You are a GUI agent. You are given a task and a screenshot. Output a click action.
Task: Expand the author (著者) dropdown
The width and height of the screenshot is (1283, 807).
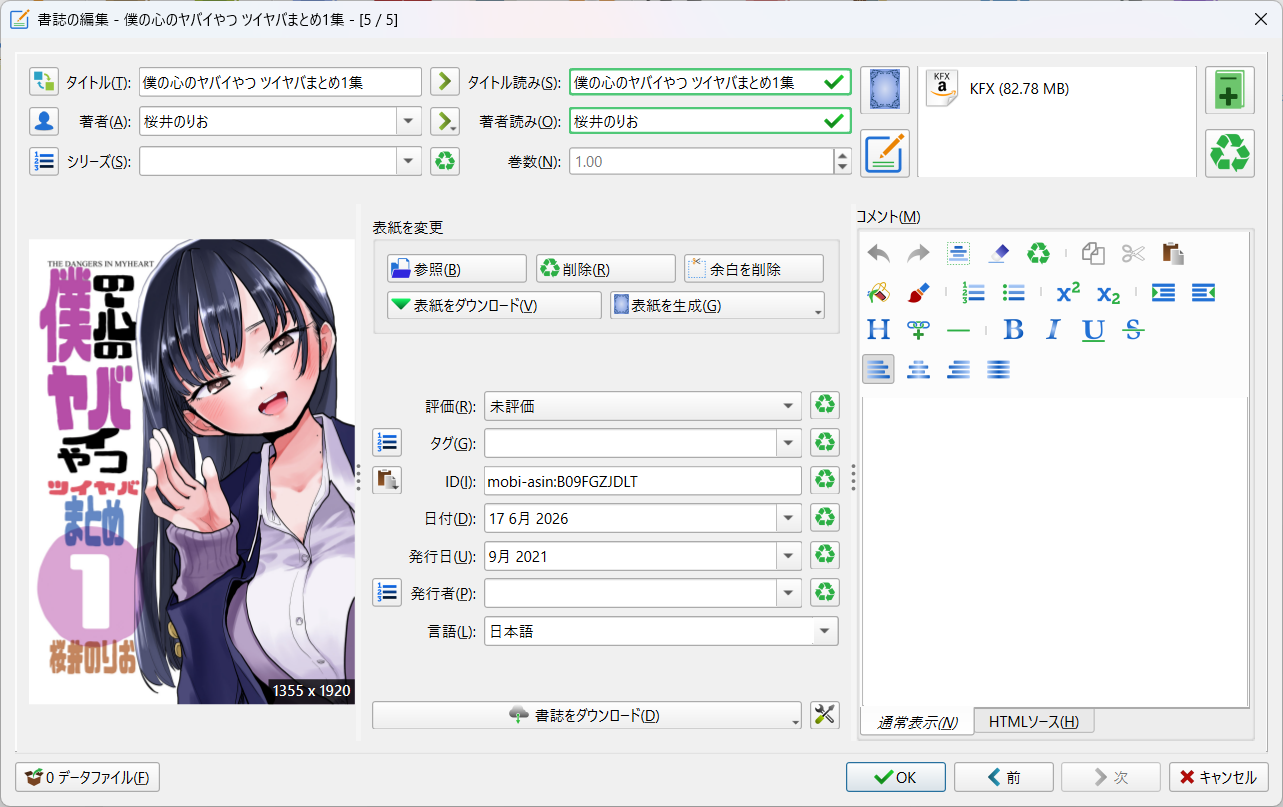409,121
